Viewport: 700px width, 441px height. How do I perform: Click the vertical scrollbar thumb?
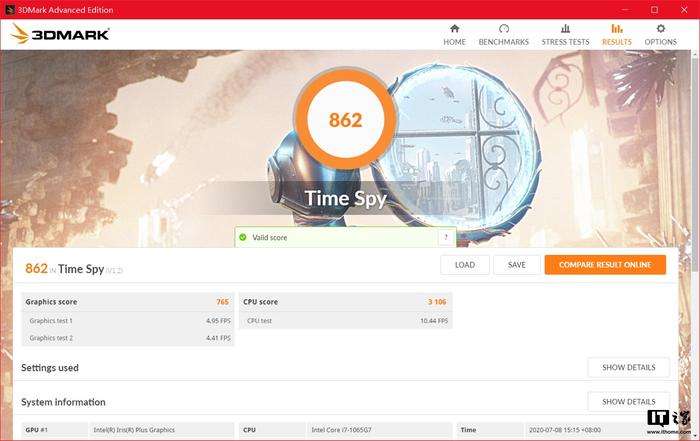[x=696, y=163]
